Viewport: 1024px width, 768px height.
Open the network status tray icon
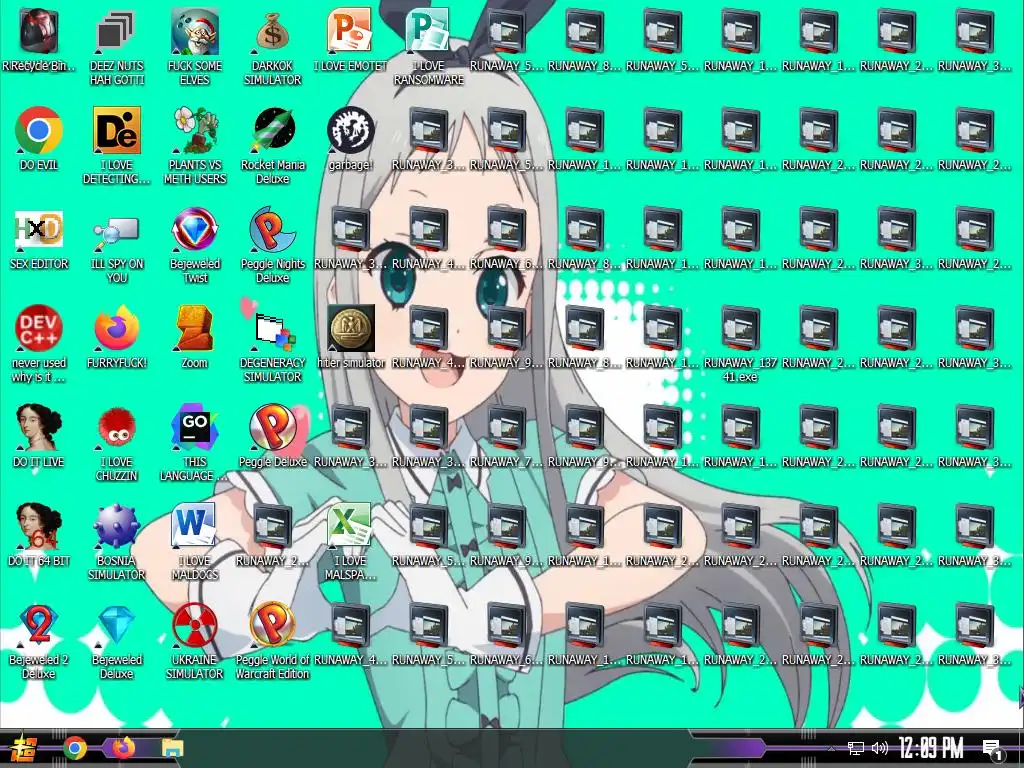click(x=856, y=748)
